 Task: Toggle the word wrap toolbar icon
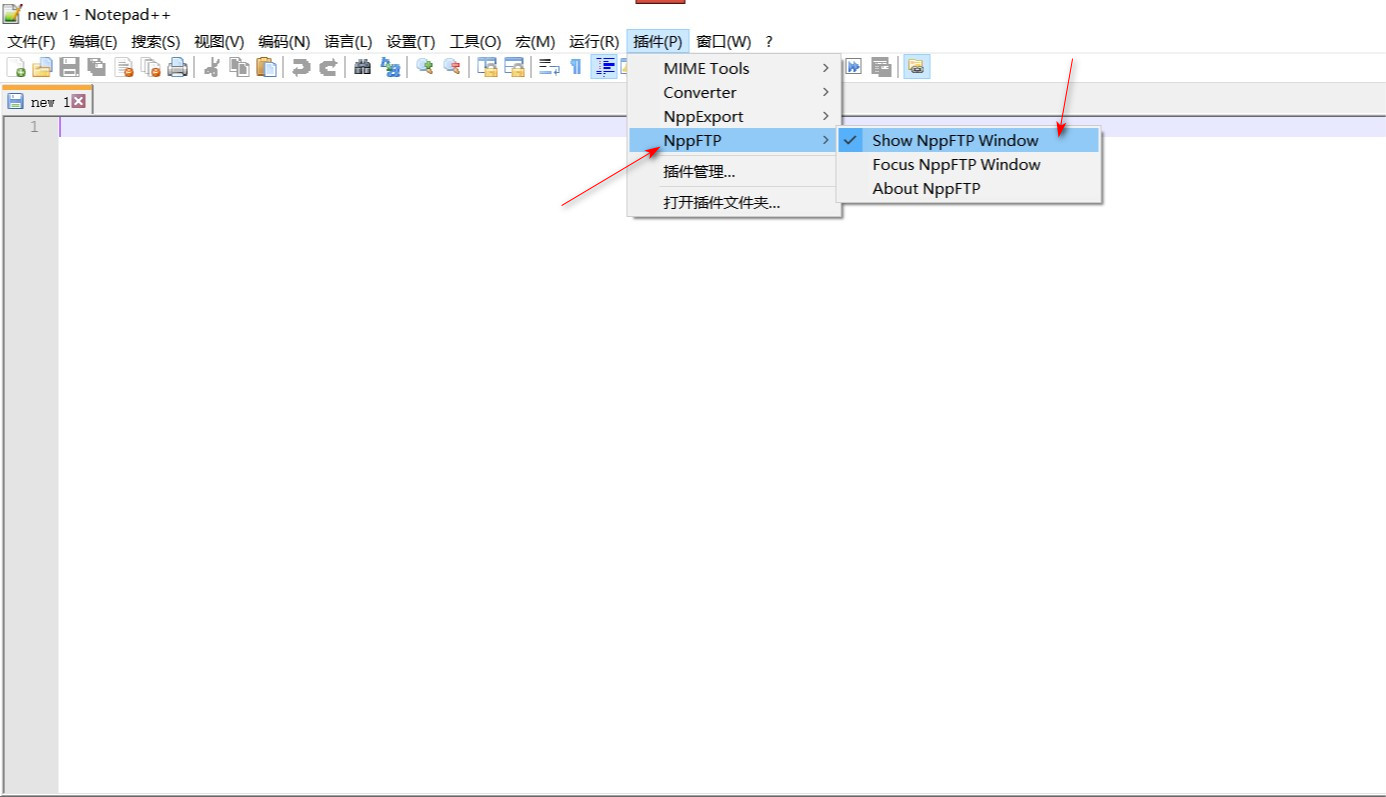pos(549,67)
